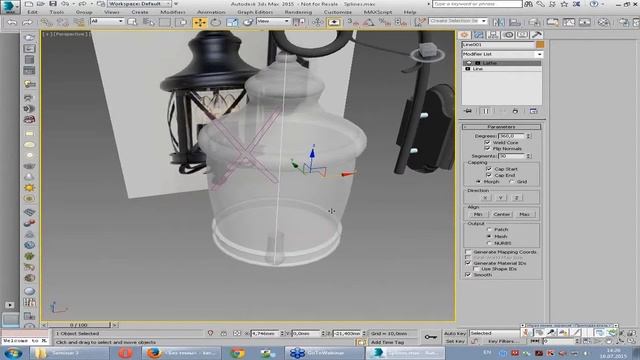The width and height of the screenshot is (640, 360).
Task: Enable Generate Mapping Coords checkbox
Action: pos(468,252)
